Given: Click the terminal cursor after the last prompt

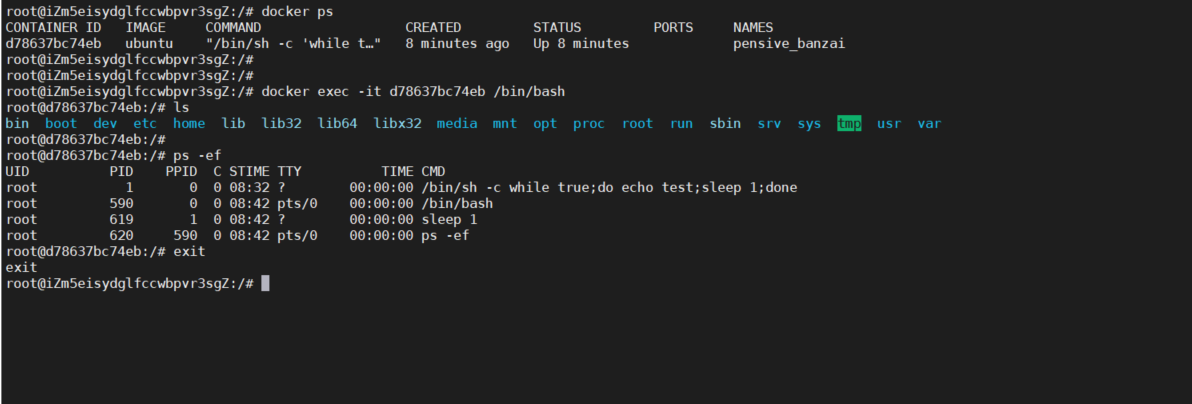Looking at the screenshot, I should (x=265, y=283).
